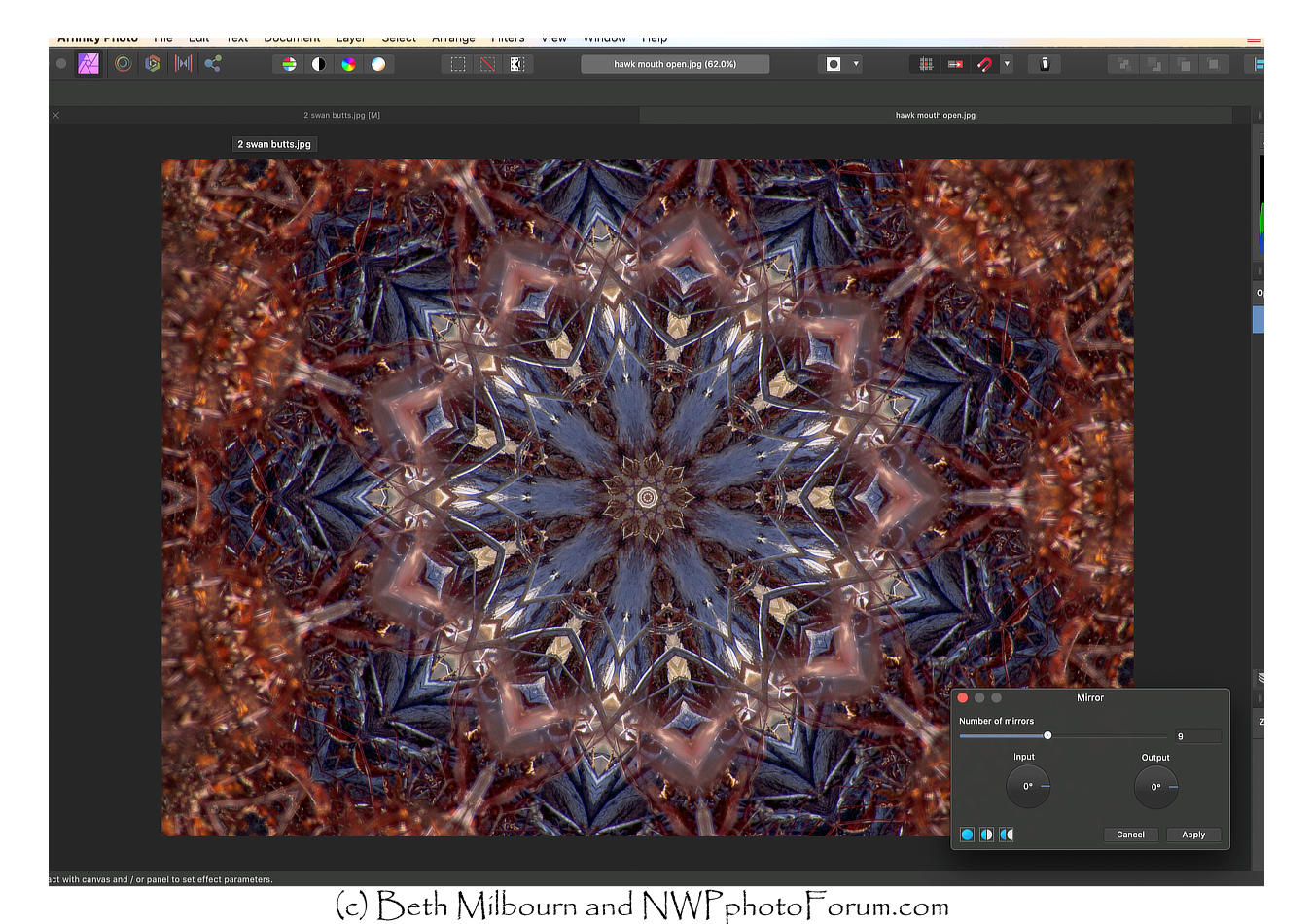Toggle Quick Mask mode
This screenshot has height=924, width=1313.
tap(834, 64)
